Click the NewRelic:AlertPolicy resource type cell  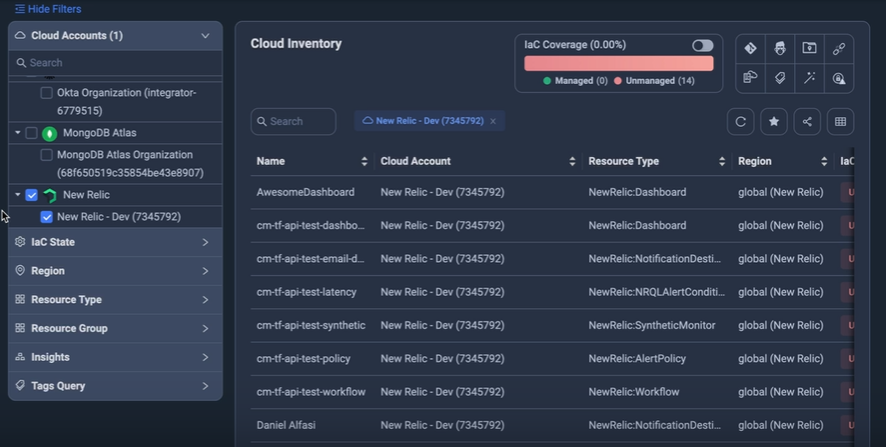click(x=637, y=358)
